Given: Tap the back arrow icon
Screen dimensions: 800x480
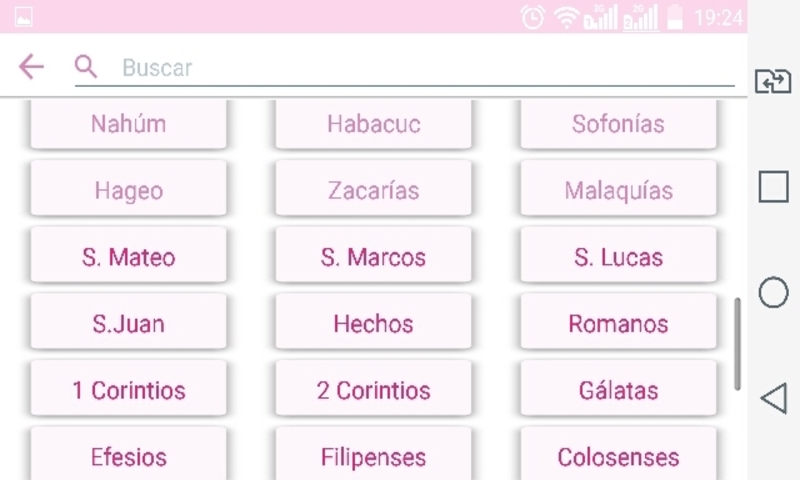Looking at the screenshot, I should click(31, 67).
